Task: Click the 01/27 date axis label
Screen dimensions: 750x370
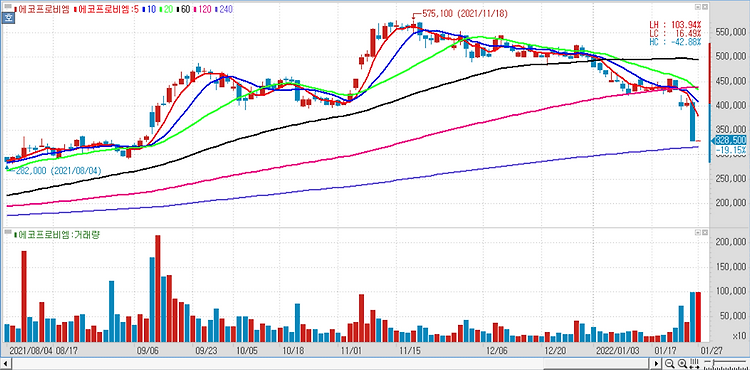Action: click(x=713, y=350)
